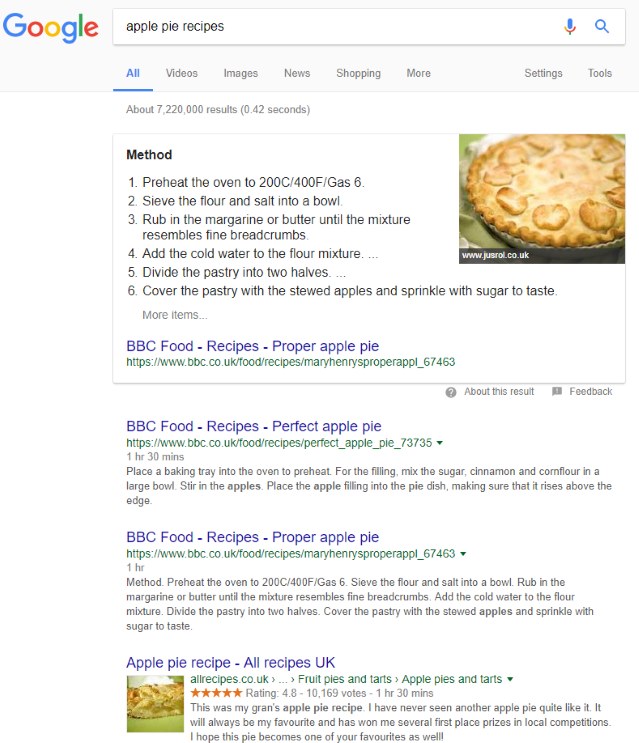Switch to the Videos tab

coord(181,73)
